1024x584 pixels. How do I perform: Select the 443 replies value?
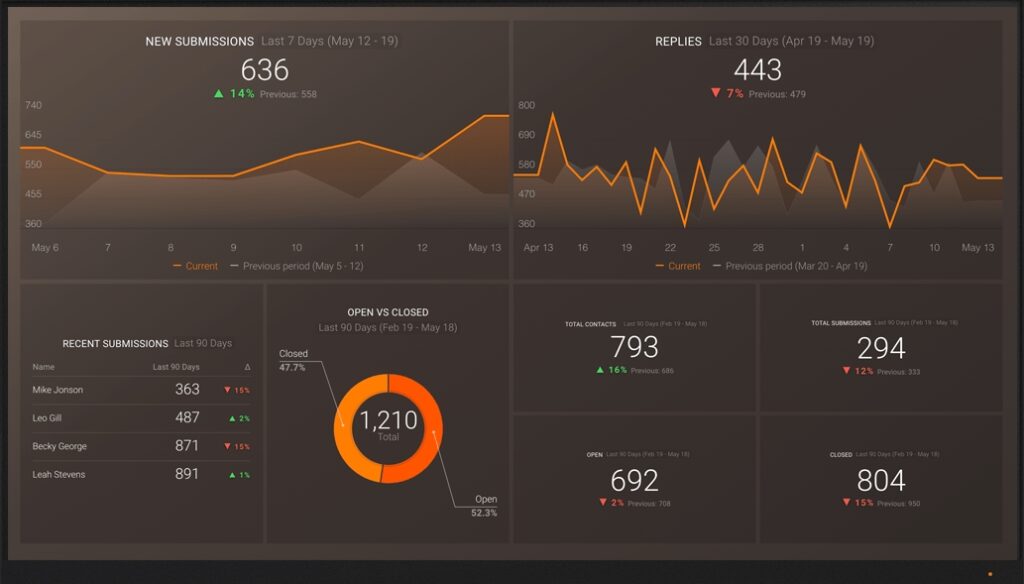coord(758,70)
